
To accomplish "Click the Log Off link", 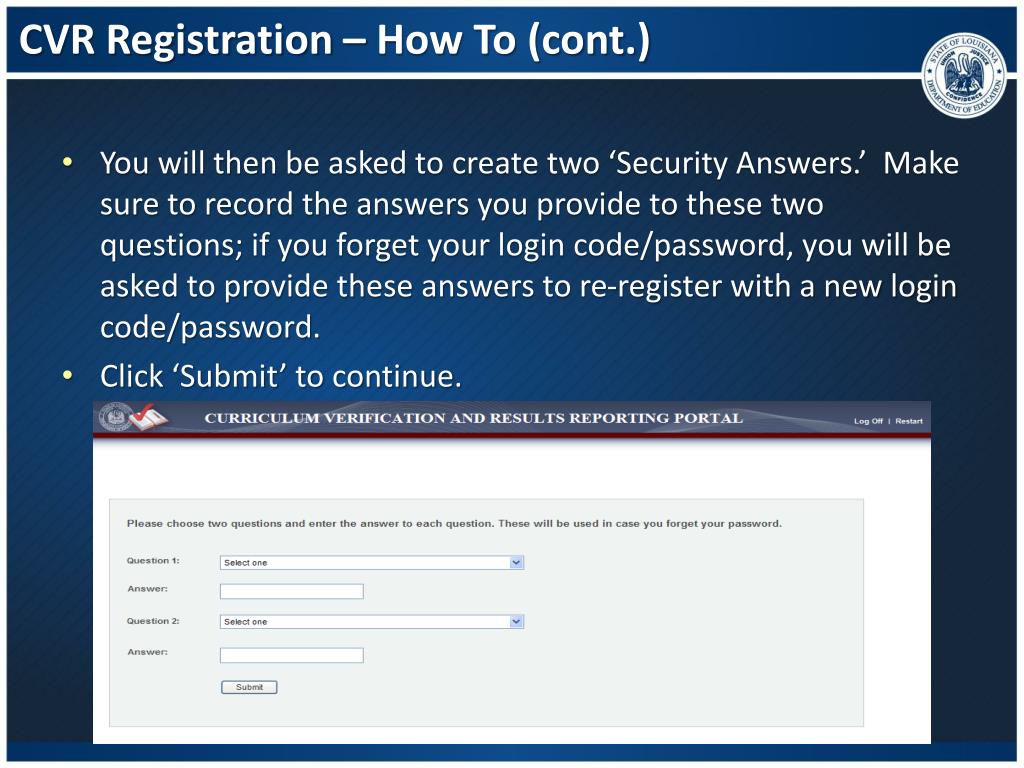I will [x=868, y=421].
